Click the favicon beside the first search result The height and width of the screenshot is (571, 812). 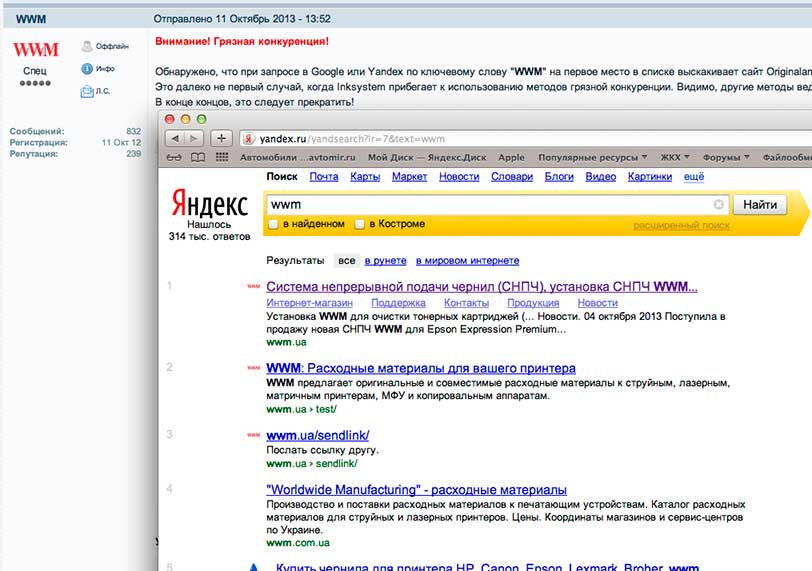point(253,286)
